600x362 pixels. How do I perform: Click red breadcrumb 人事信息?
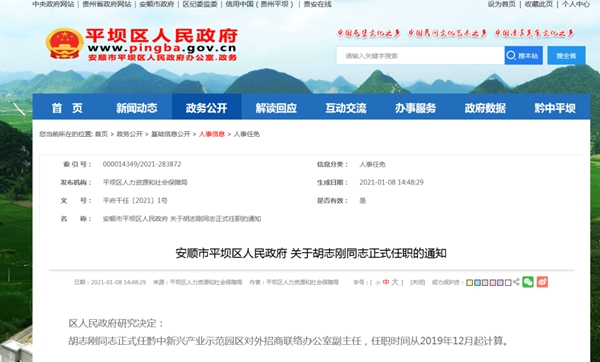(212, 134)
